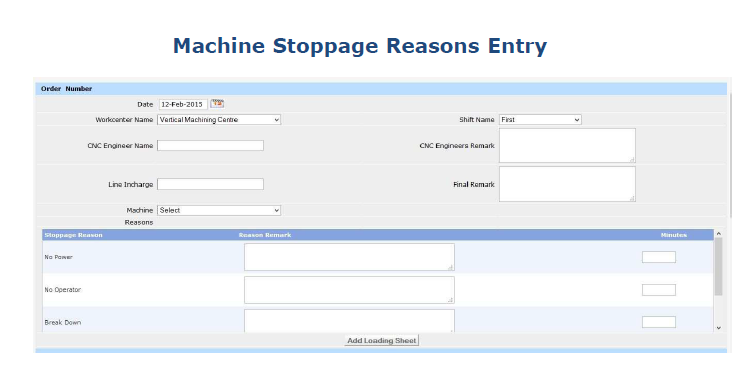Focus the Line Incharge input field
The width and height of the screenshot is (743, 375).
point(210,184)
